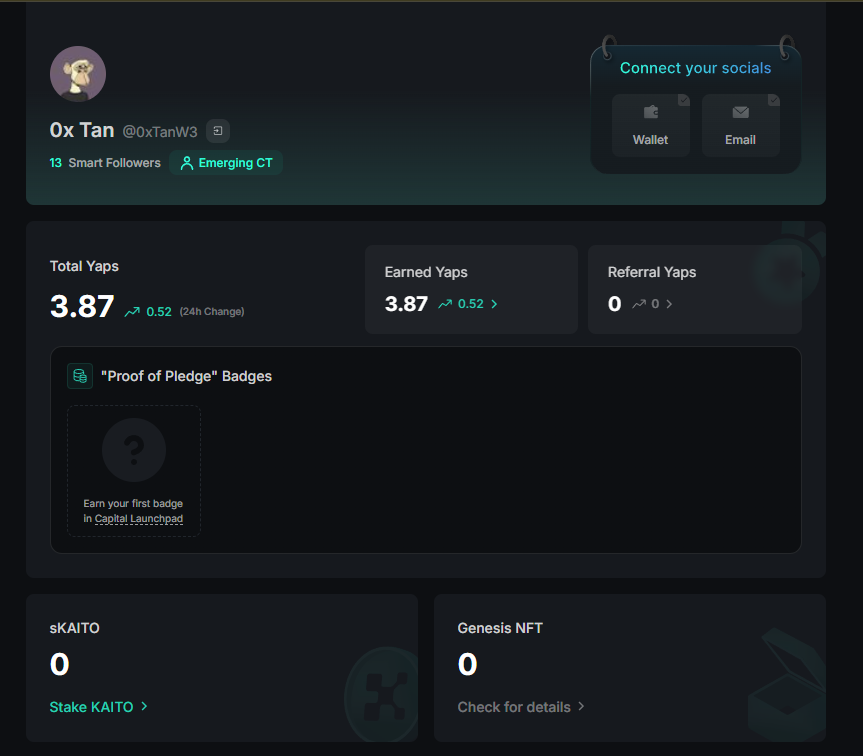Expand Earned Yaps details chevron
The image size is (863, 756).
494,304
